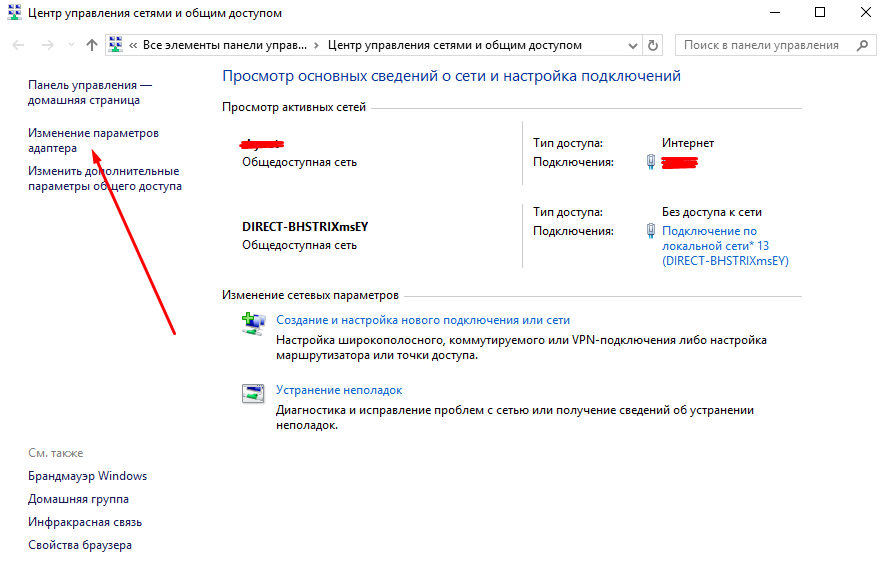Go up one level using up arrow
889x572 pixels.
click(x=92, y=45)
